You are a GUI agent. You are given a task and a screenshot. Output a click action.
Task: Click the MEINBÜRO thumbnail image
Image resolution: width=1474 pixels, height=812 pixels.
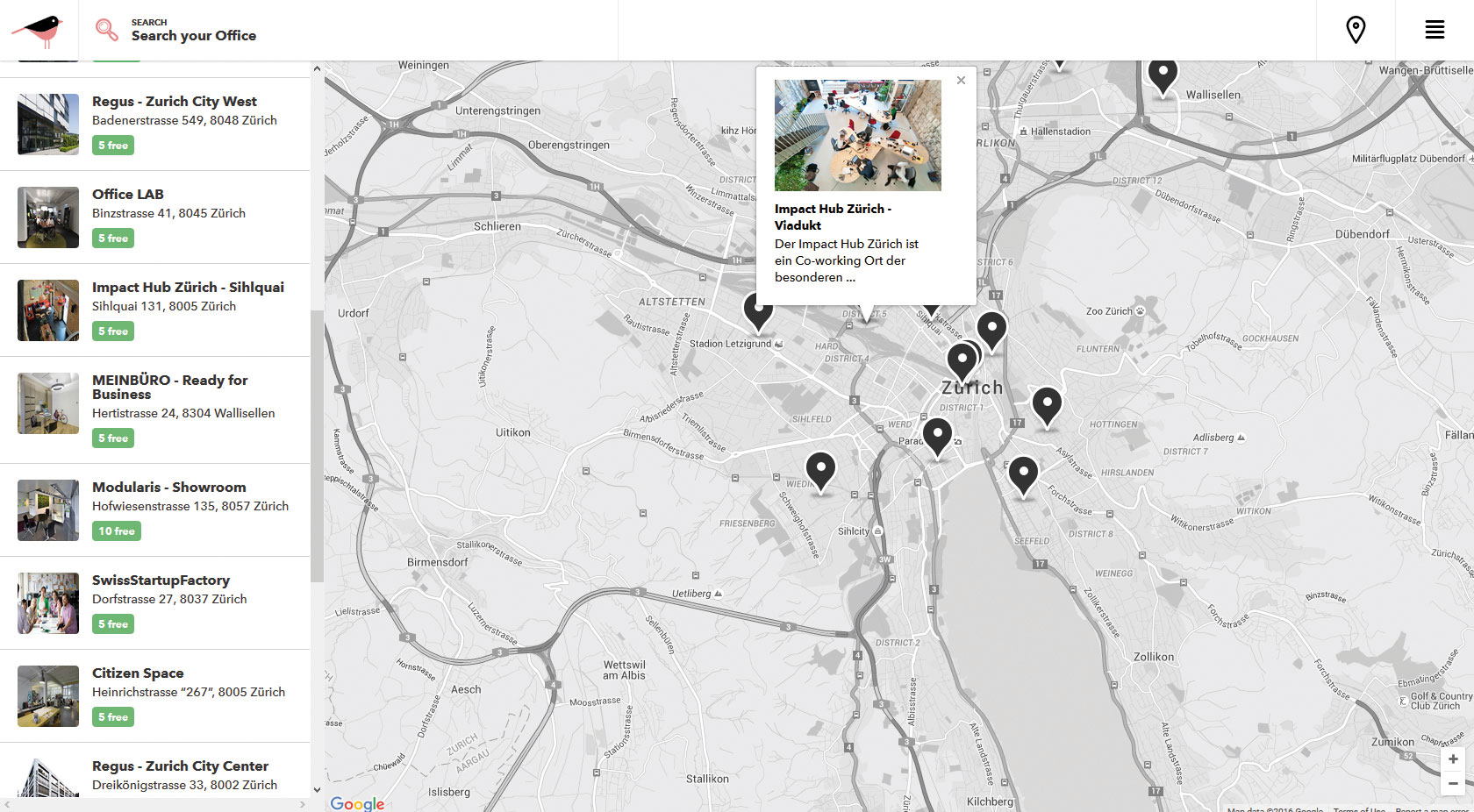tap(48, 403)
